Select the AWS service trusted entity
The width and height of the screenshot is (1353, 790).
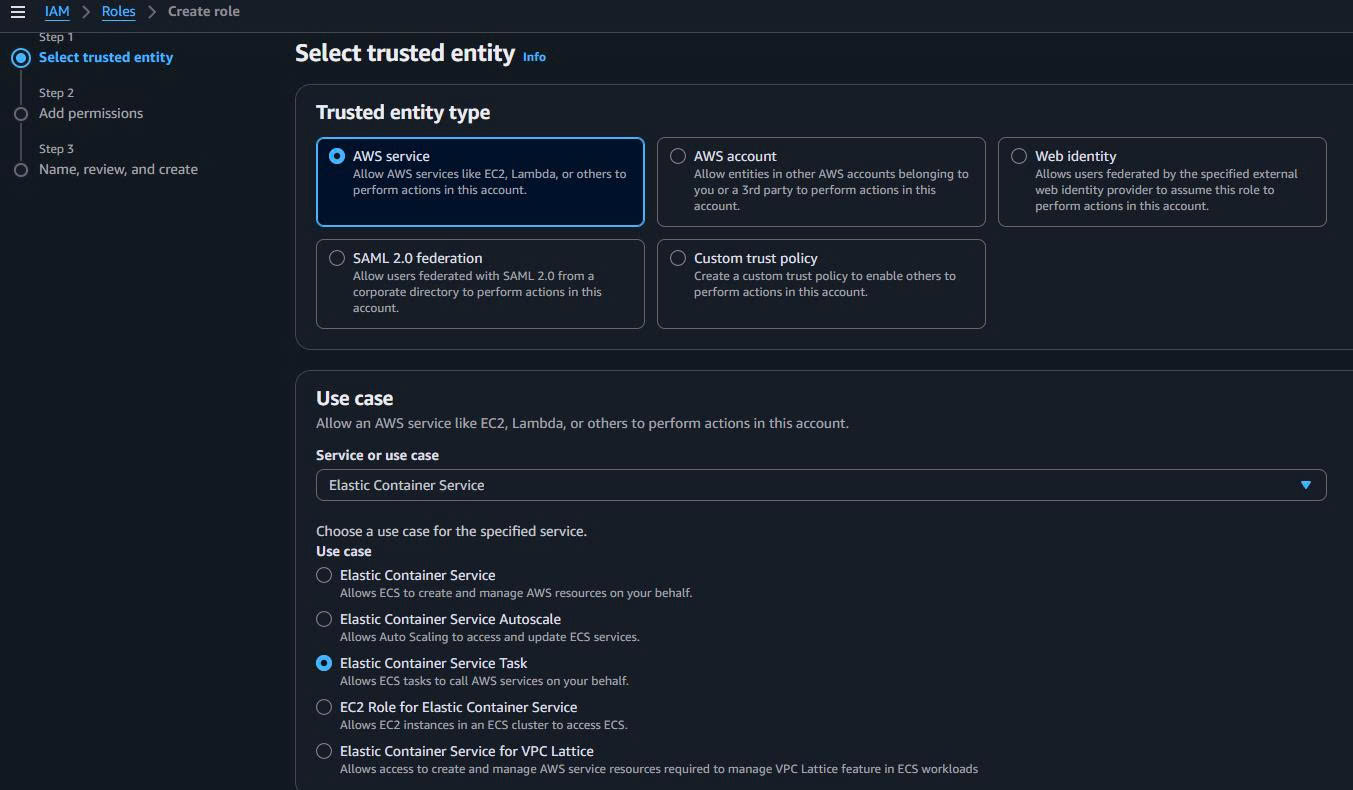pos(336,155)
